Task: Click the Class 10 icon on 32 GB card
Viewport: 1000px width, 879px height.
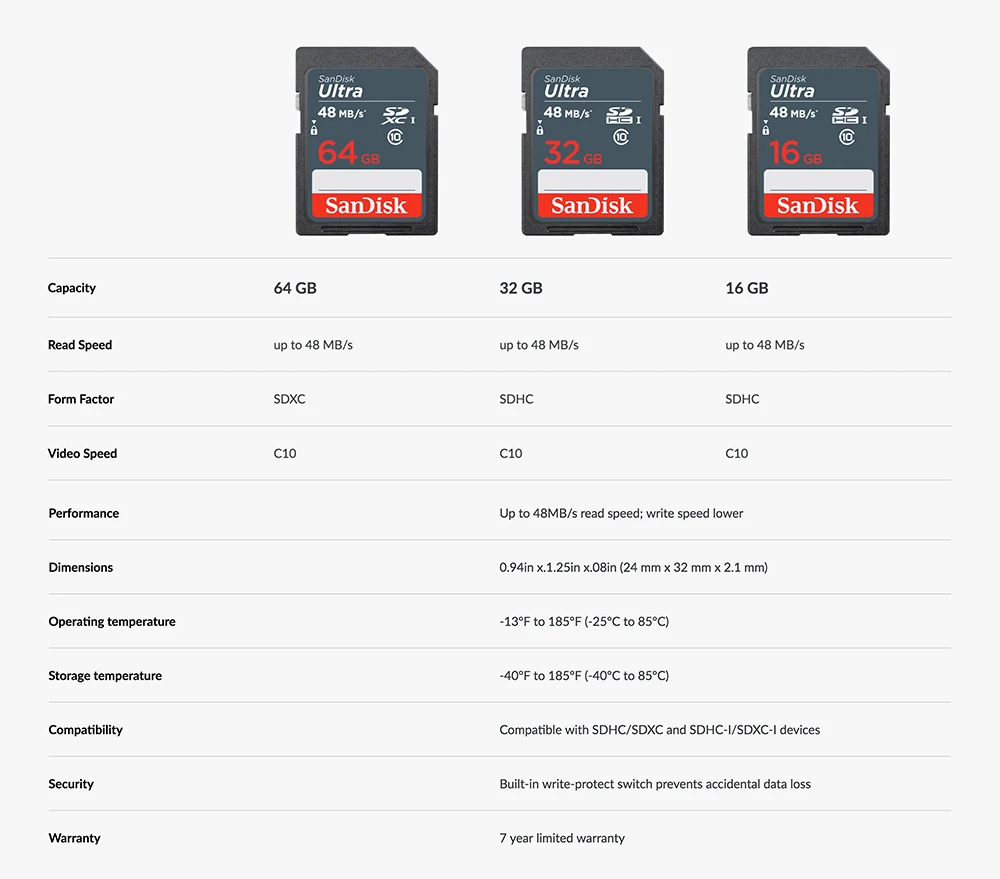Action: coord(621,137)
